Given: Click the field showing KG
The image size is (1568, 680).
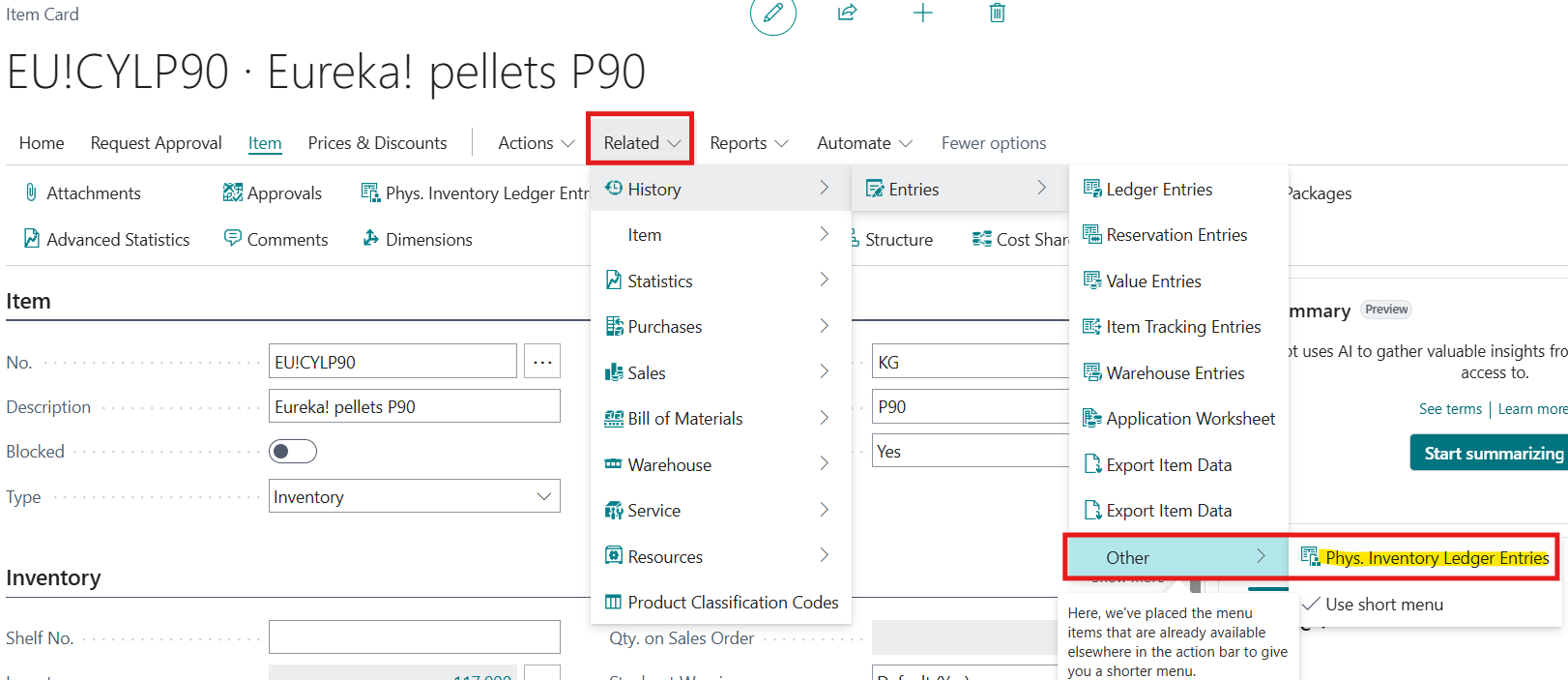Looking at the screenshot, I should tap(971, 362).
